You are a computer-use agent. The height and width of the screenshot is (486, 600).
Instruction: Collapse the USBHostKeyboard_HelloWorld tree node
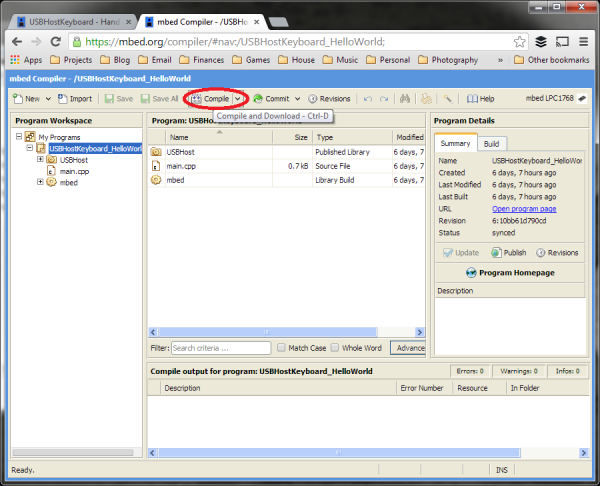tap(30, 148)
